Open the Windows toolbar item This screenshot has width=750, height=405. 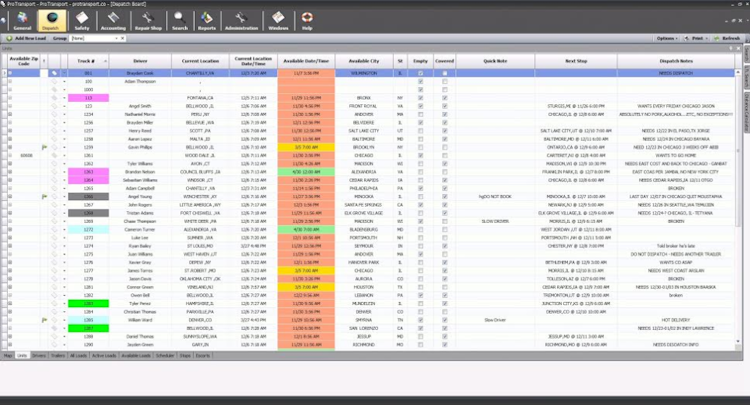(278, 21)
